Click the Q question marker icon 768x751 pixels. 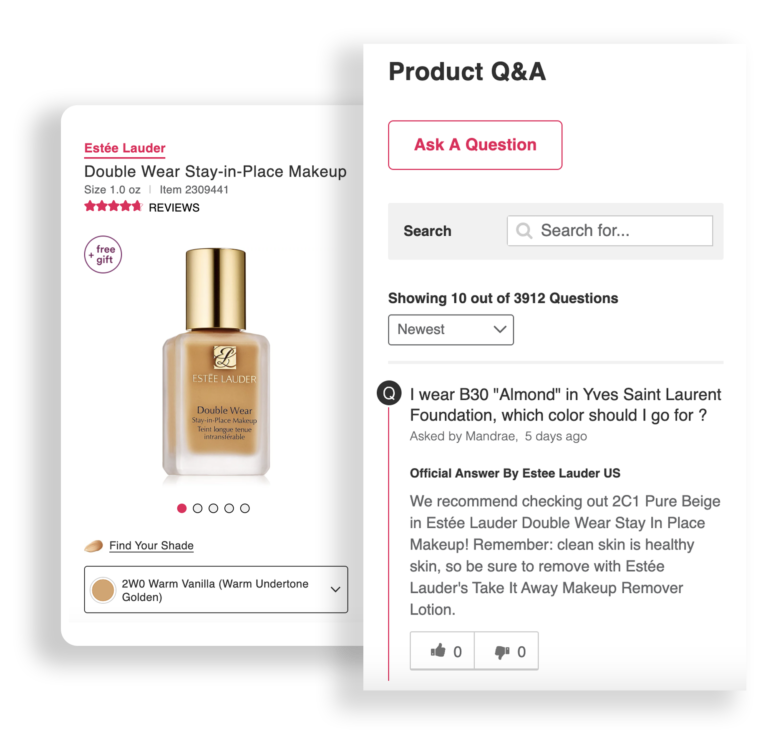coord(389,393)
